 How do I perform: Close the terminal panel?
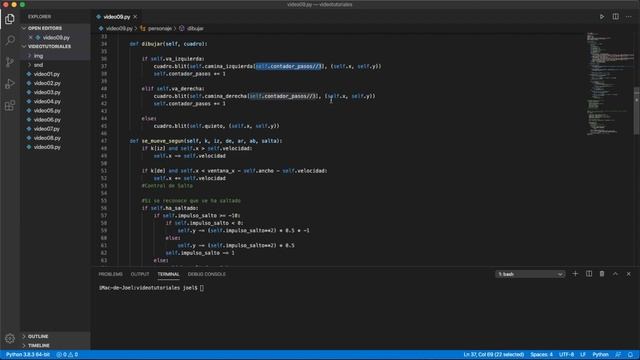(x=629, y=274)
